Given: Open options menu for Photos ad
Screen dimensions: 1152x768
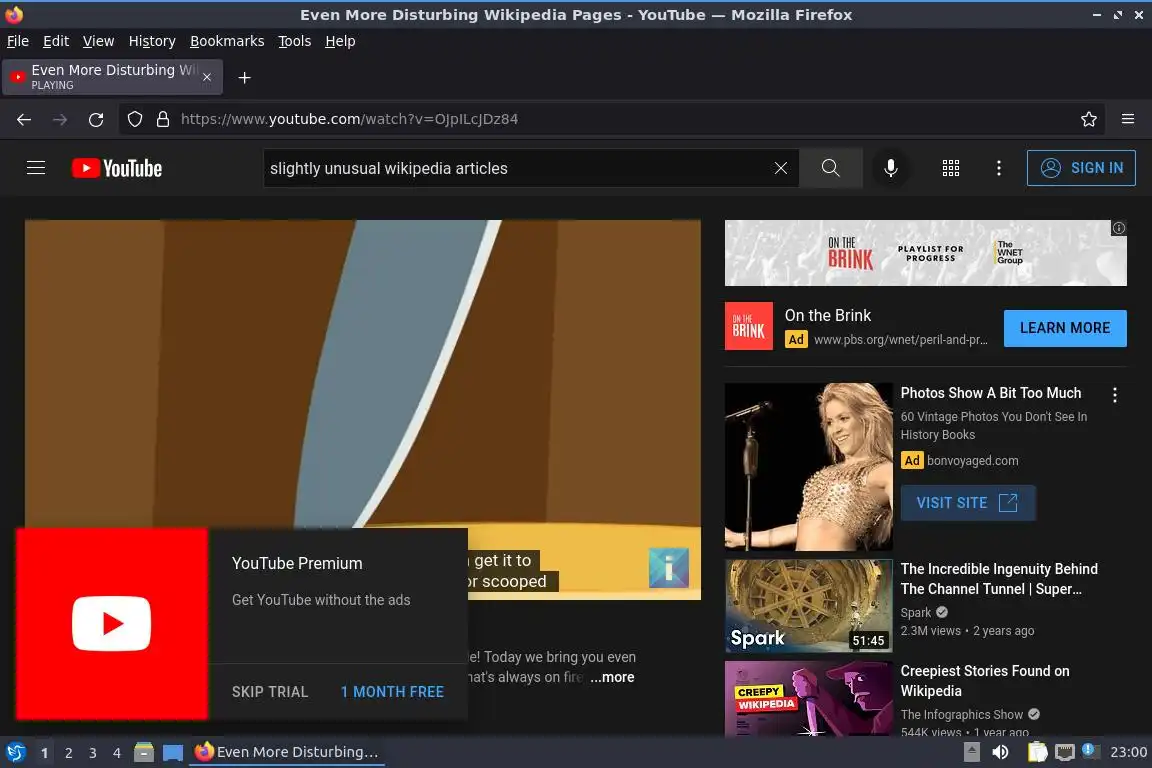Looking at the screenshot, I should (x=1115, y=395).
